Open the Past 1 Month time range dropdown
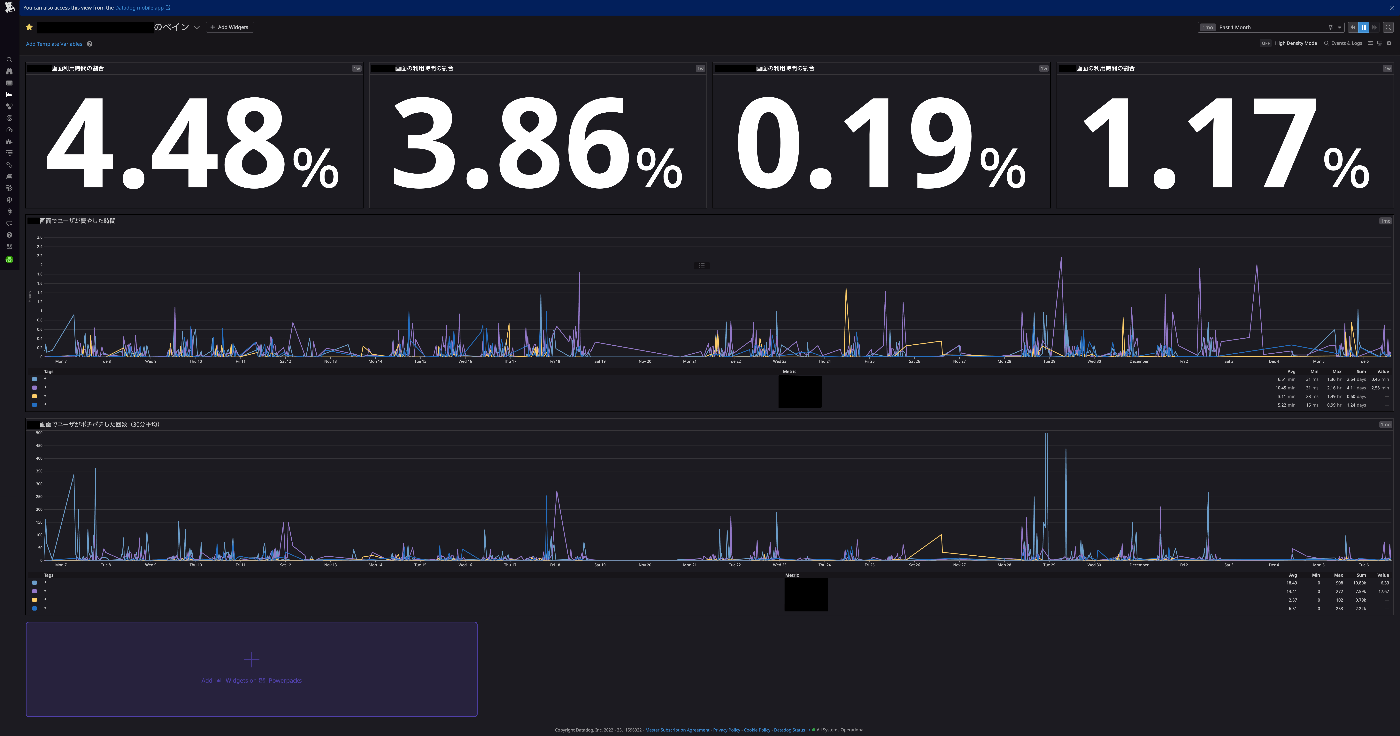This screenshot has width=1400, height=736. pyautogui.click(x=1271, y=27)
